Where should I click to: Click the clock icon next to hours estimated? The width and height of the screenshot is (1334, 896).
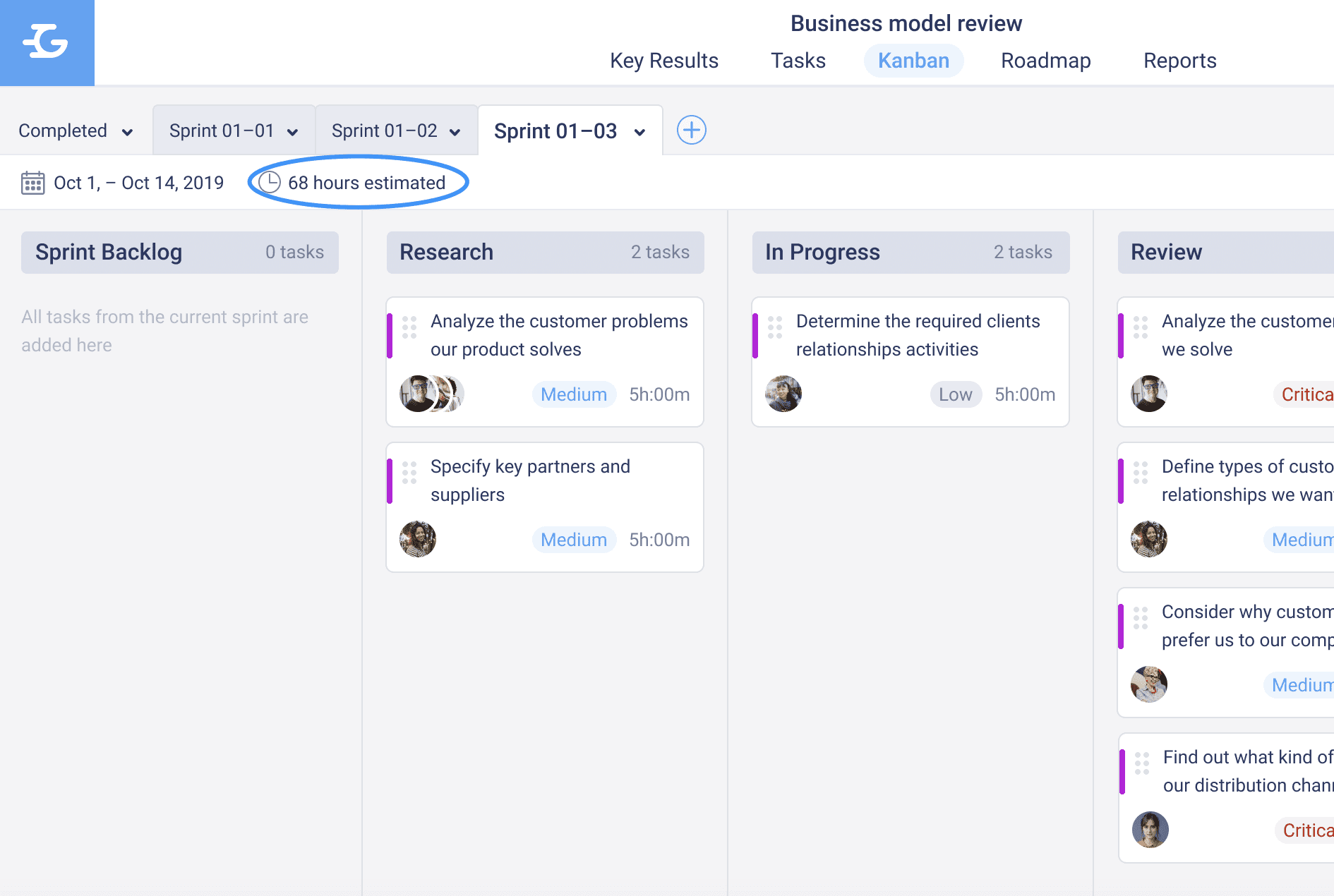[270, 183]
